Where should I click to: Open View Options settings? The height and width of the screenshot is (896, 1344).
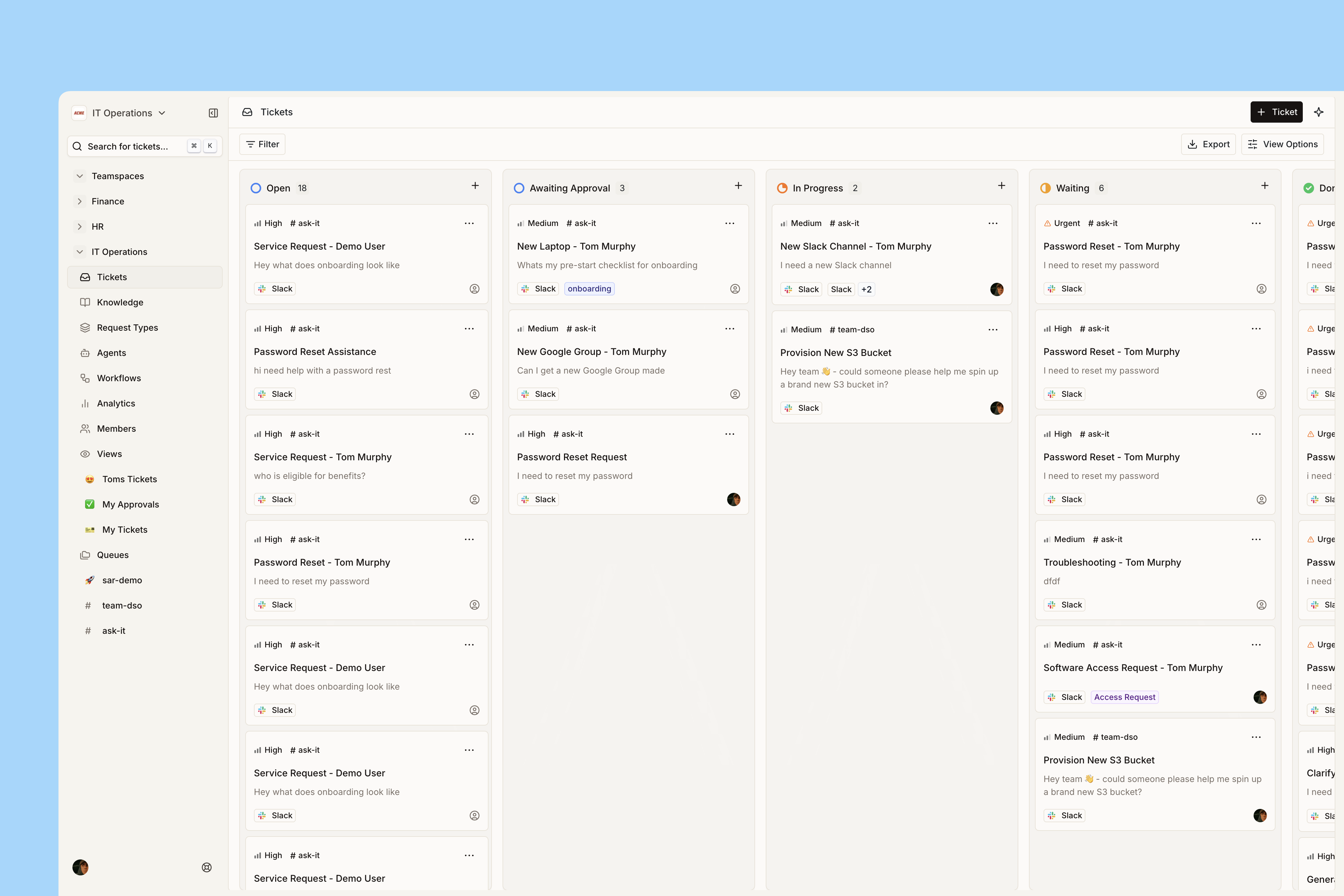pos(1282,144)
